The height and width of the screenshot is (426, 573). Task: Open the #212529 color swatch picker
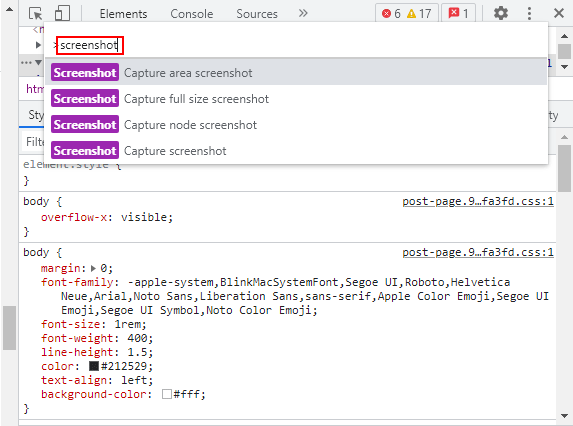[94, 366]
